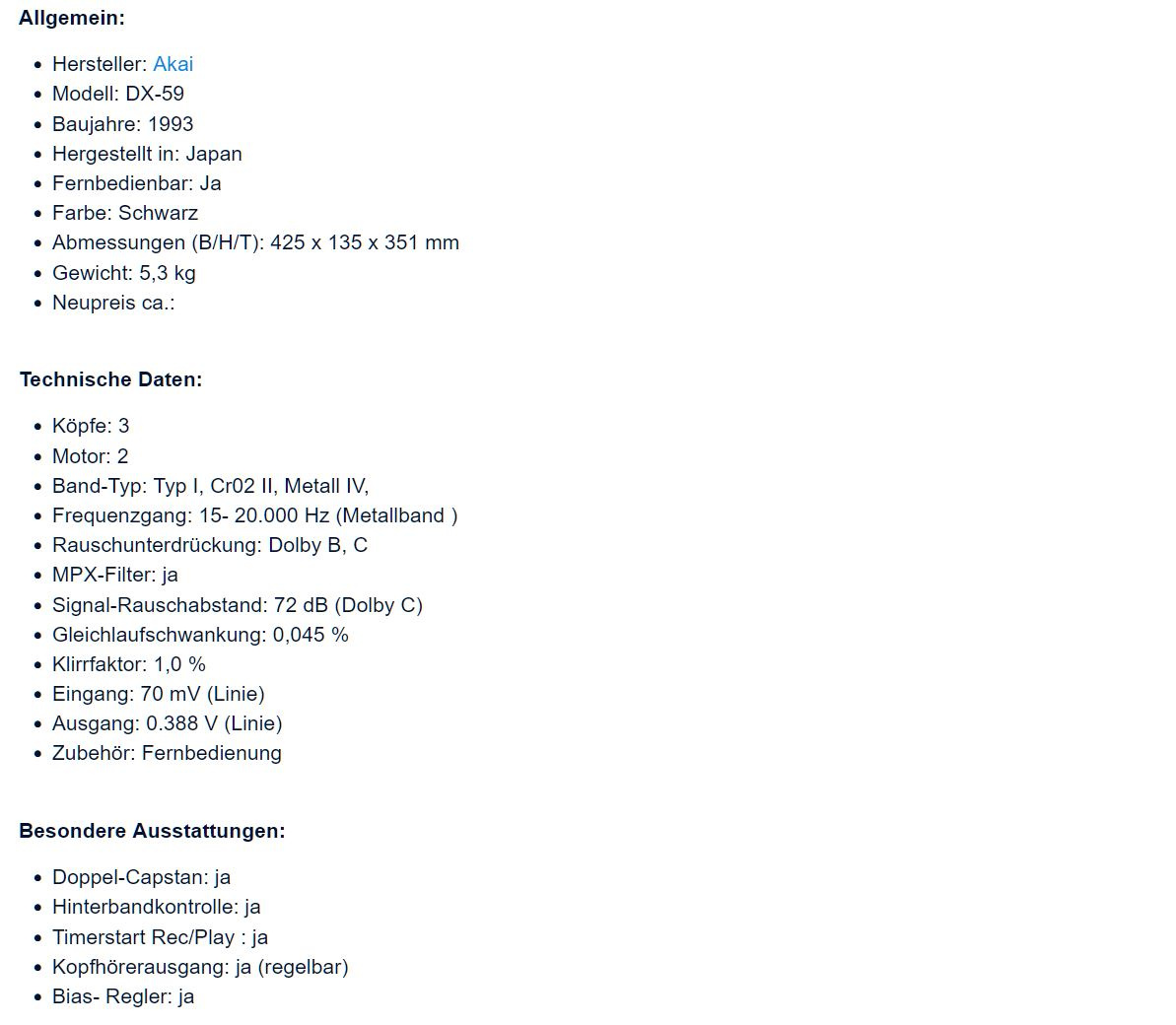Click the Köpfe: 3 entry

tap(91, 426)
